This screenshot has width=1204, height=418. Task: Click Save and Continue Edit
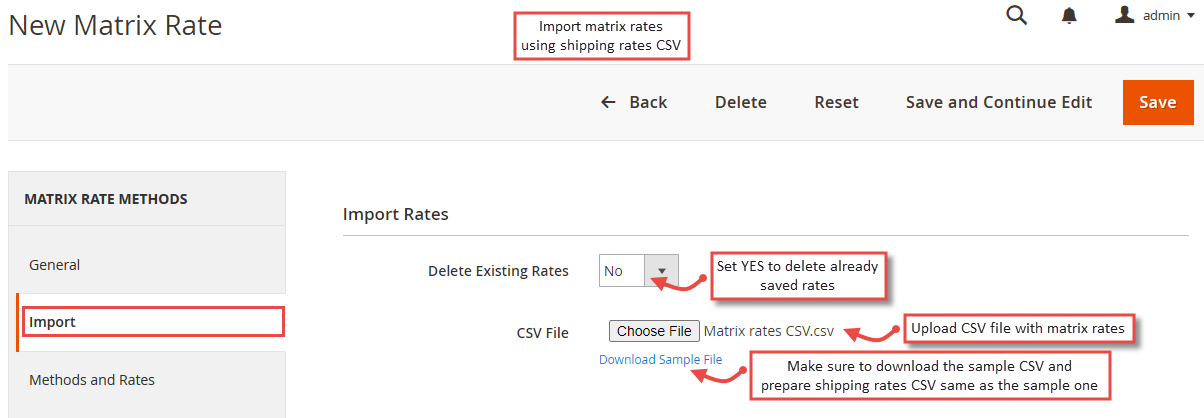click(x=999, y=102)
